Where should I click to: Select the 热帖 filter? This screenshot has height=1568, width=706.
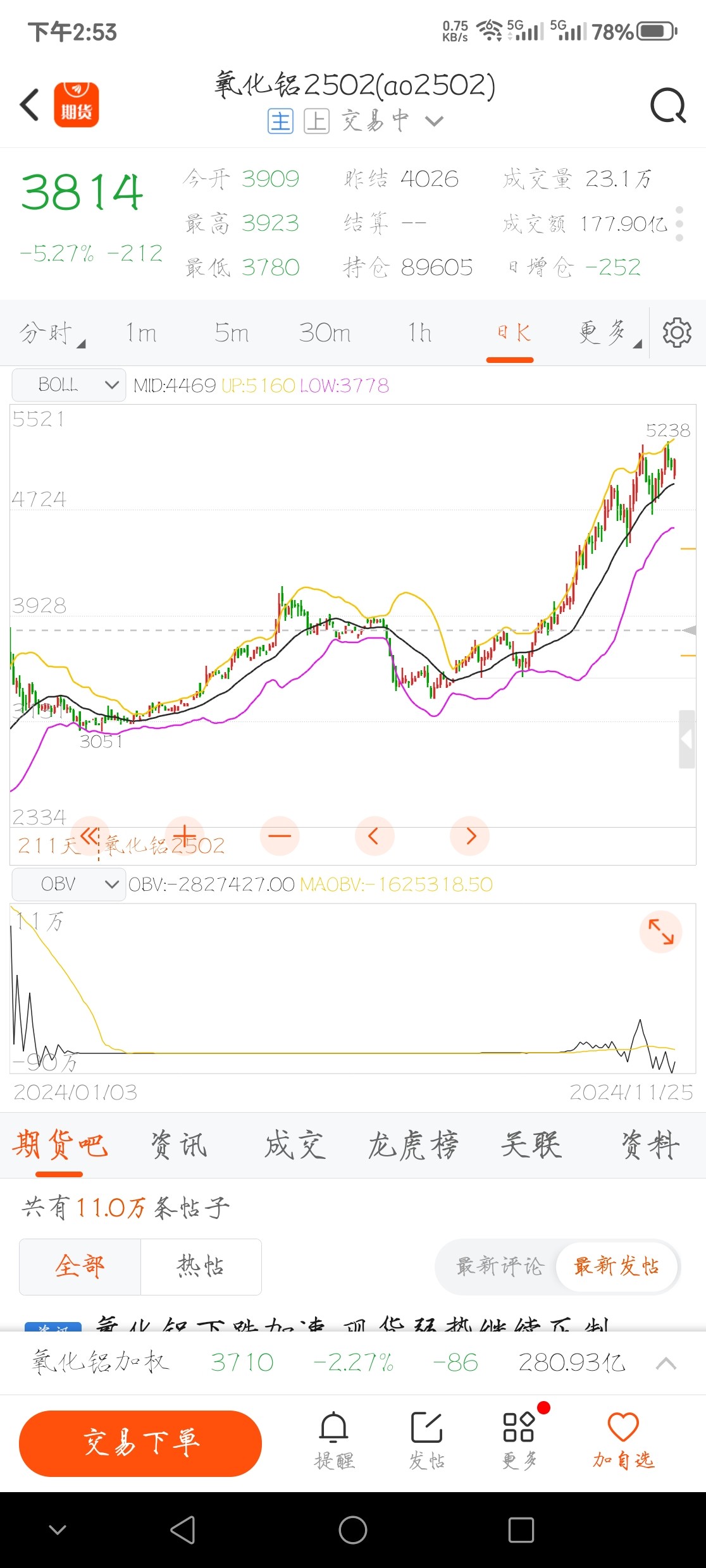coord(201,1266)
